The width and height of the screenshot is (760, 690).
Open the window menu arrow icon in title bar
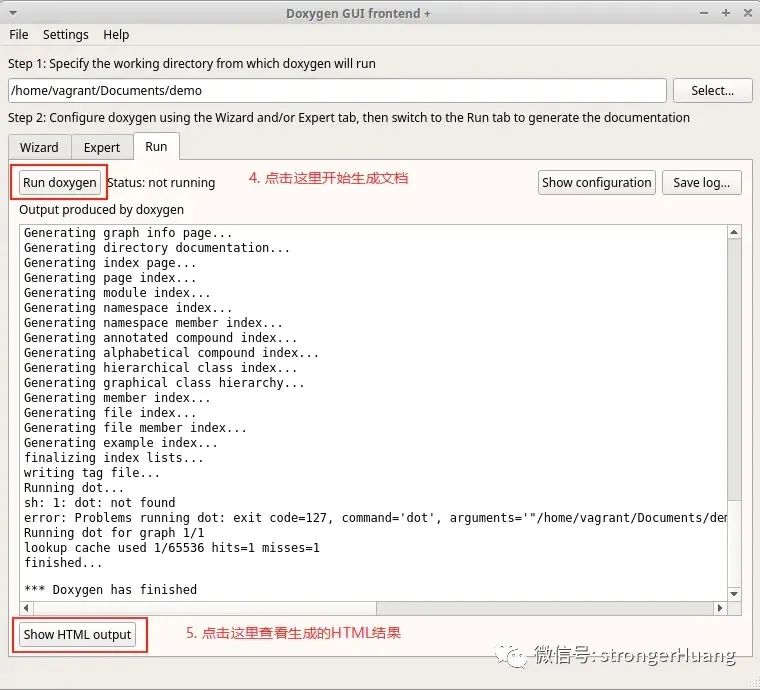13,13
